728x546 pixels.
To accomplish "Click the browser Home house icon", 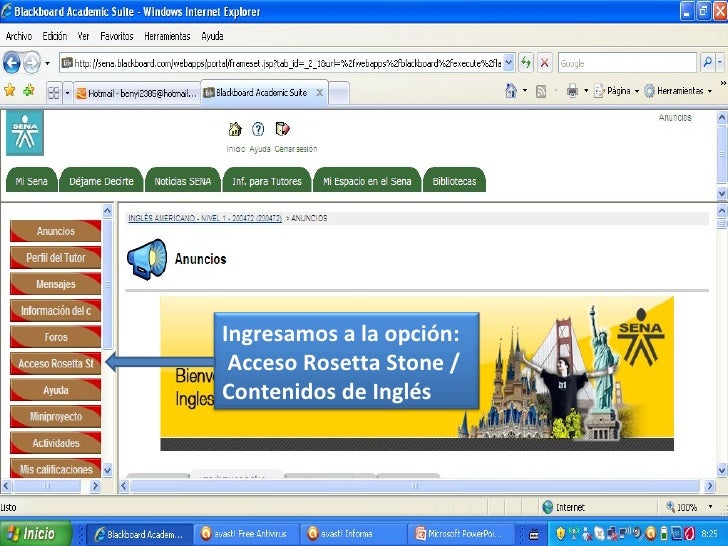I will 511,91.
